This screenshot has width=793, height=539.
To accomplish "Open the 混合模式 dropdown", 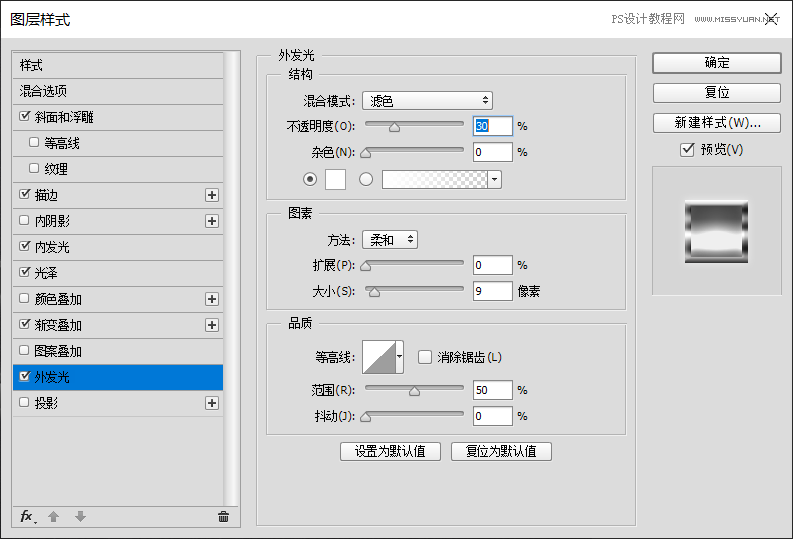I will coord(427,100).
